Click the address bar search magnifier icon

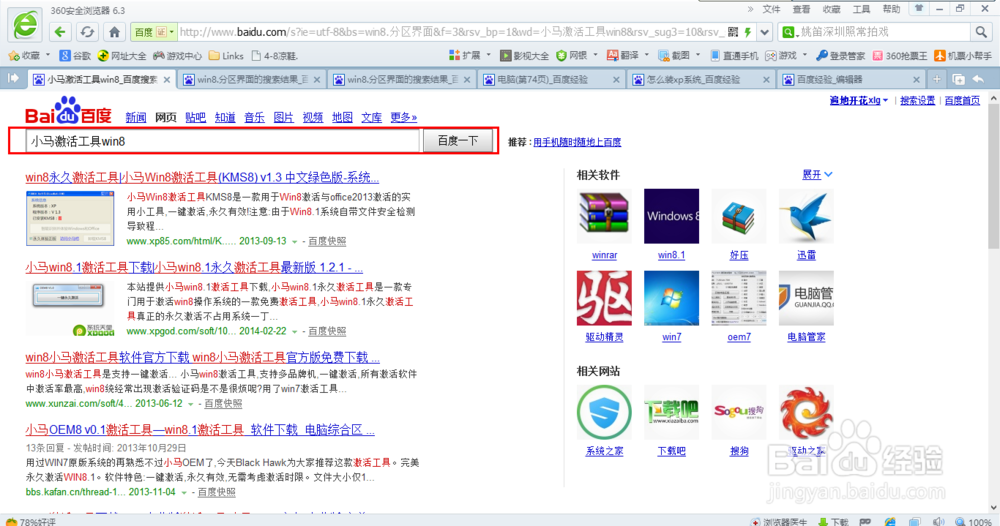(x=980, y=32)
